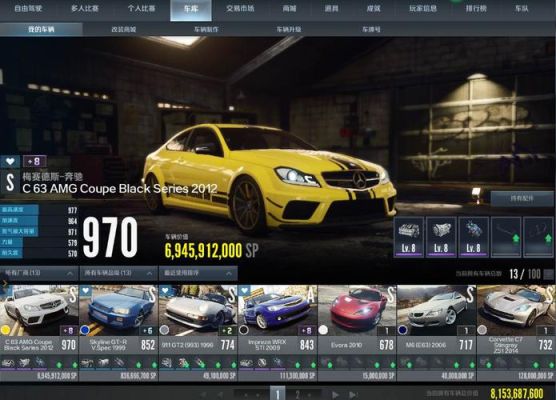Click the +8 badge on the Impreza WRX card
This screenshot has width=556, height=400.
click(x=307, y=330)
